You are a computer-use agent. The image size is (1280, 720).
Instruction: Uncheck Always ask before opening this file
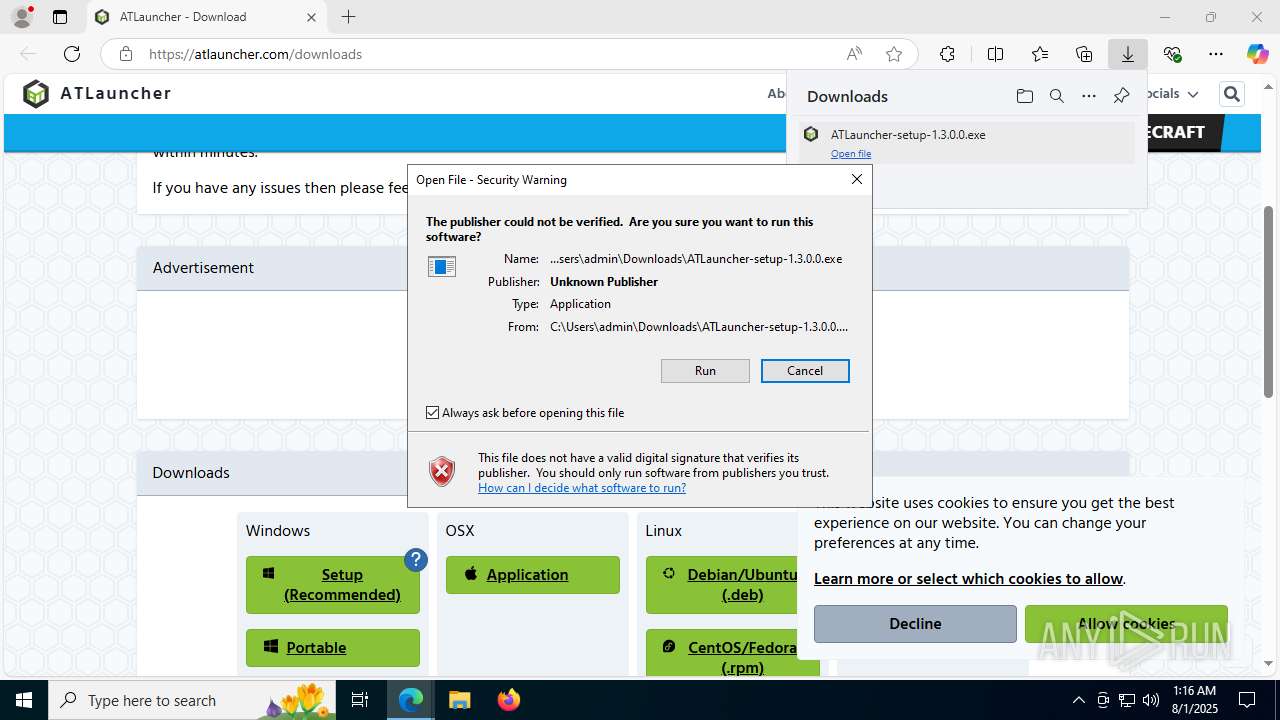(x=432, y=412)
